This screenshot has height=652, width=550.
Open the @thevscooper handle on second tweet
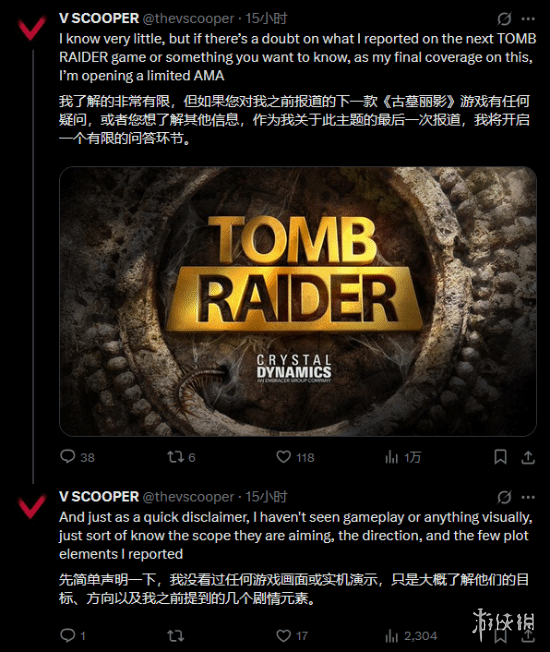point(188,496)
